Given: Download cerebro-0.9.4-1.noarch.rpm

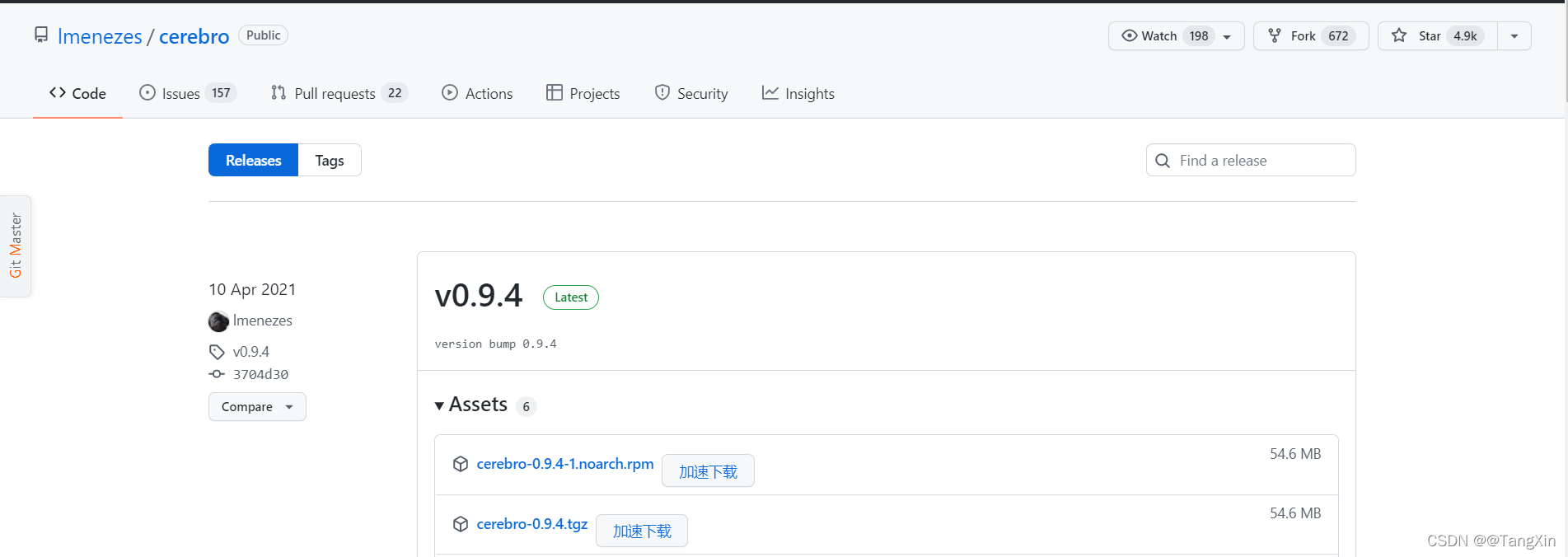Looking at the screenshot, I should pos(565,464).
